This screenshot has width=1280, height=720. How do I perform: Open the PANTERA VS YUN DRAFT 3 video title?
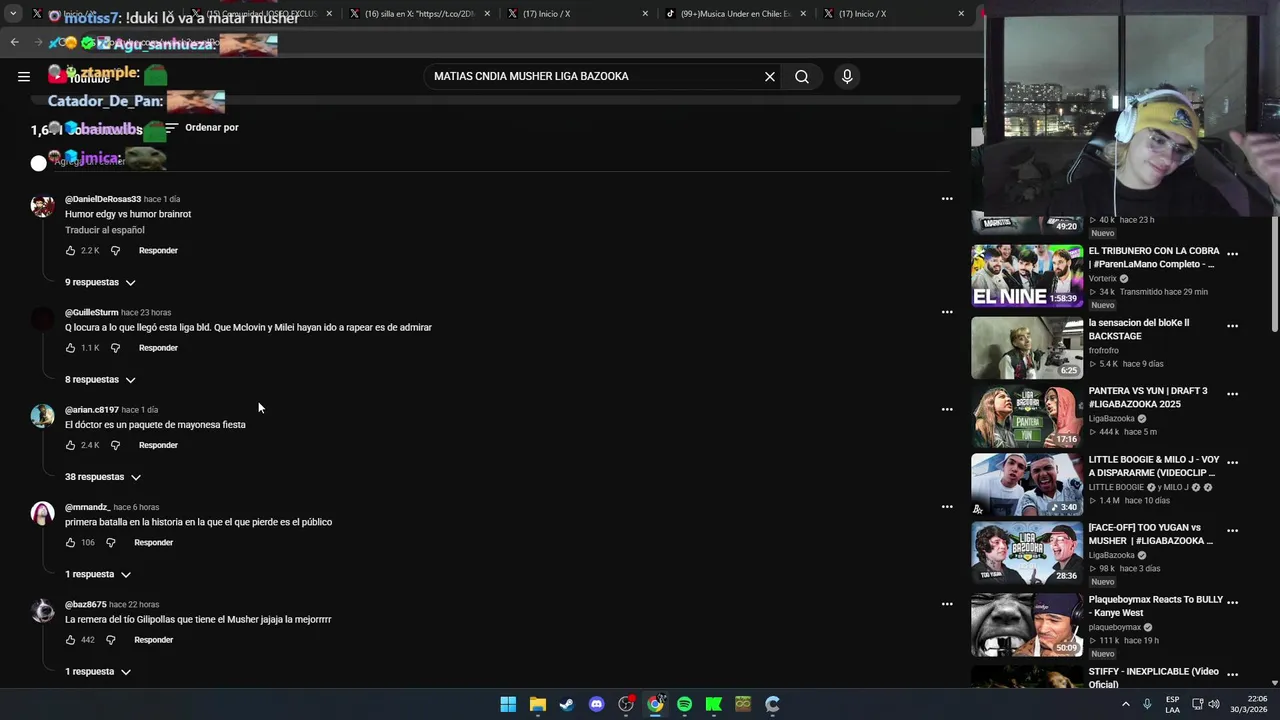(x=1148, y=397)
